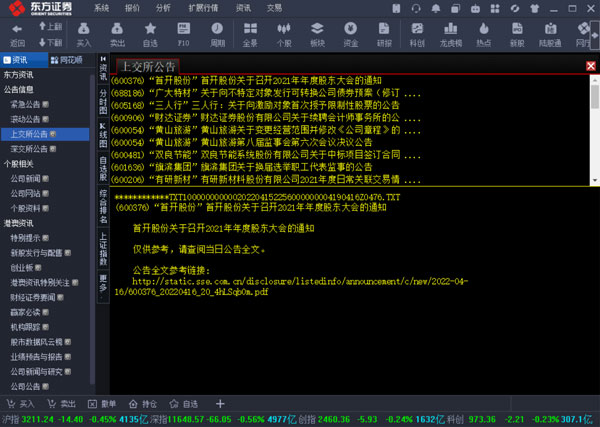Open the 全景 panorama icon
Image resolution: width=600 pixels, height=427 pixels.
point(250,29)
